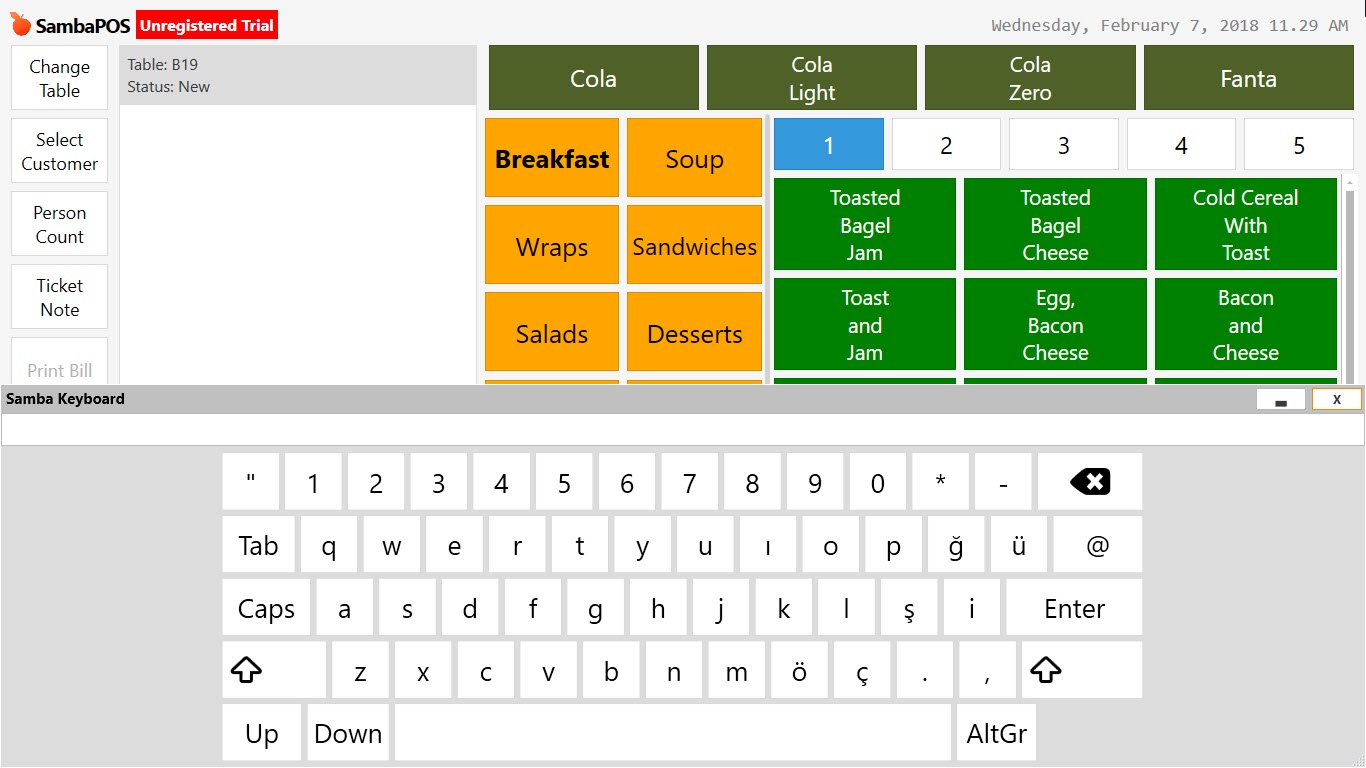
Task: Add Bacon and Cheese to the ticket
Action: click(x=1245, y=324)
